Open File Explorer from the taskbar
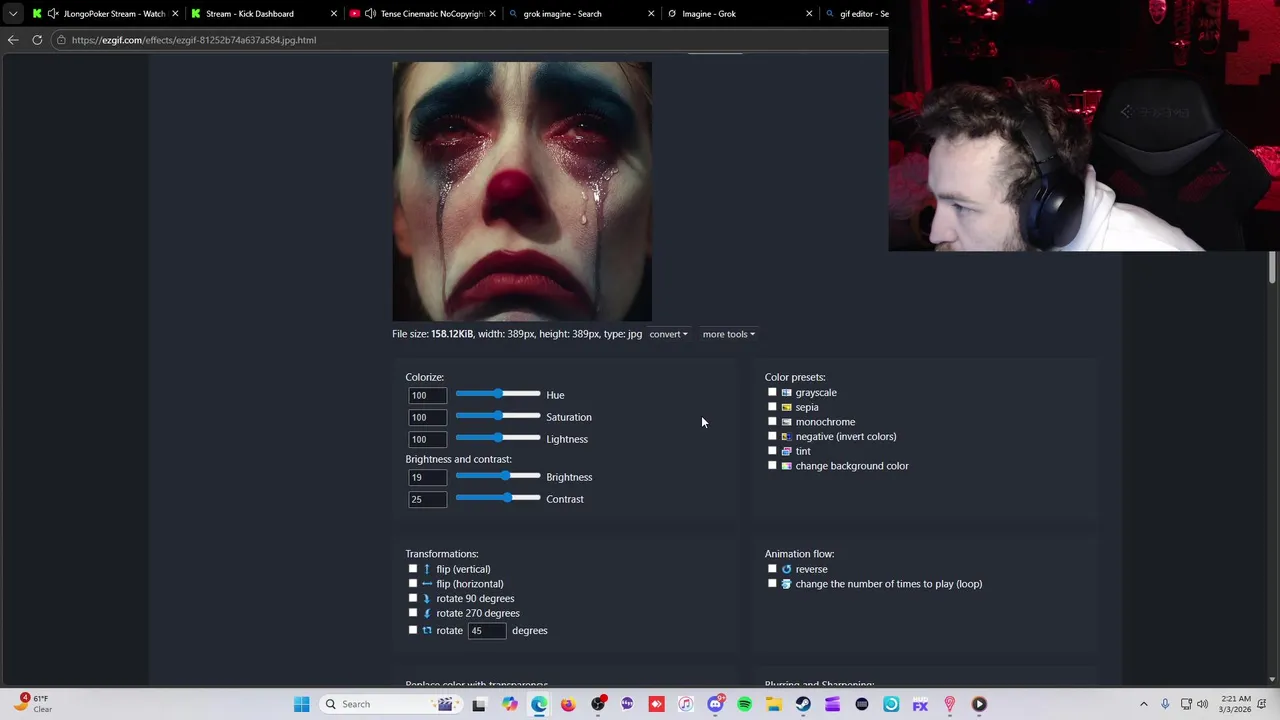 [x=773, y=704]
